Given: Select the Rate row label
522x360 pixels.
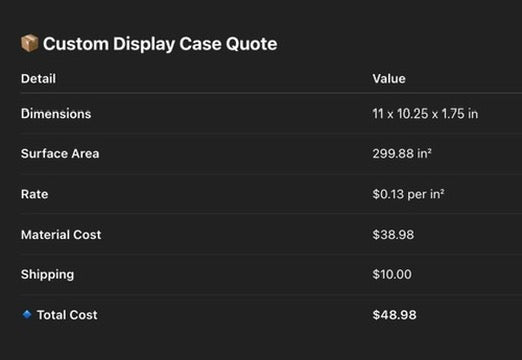Looking at the screenshot, I should 35,194.
